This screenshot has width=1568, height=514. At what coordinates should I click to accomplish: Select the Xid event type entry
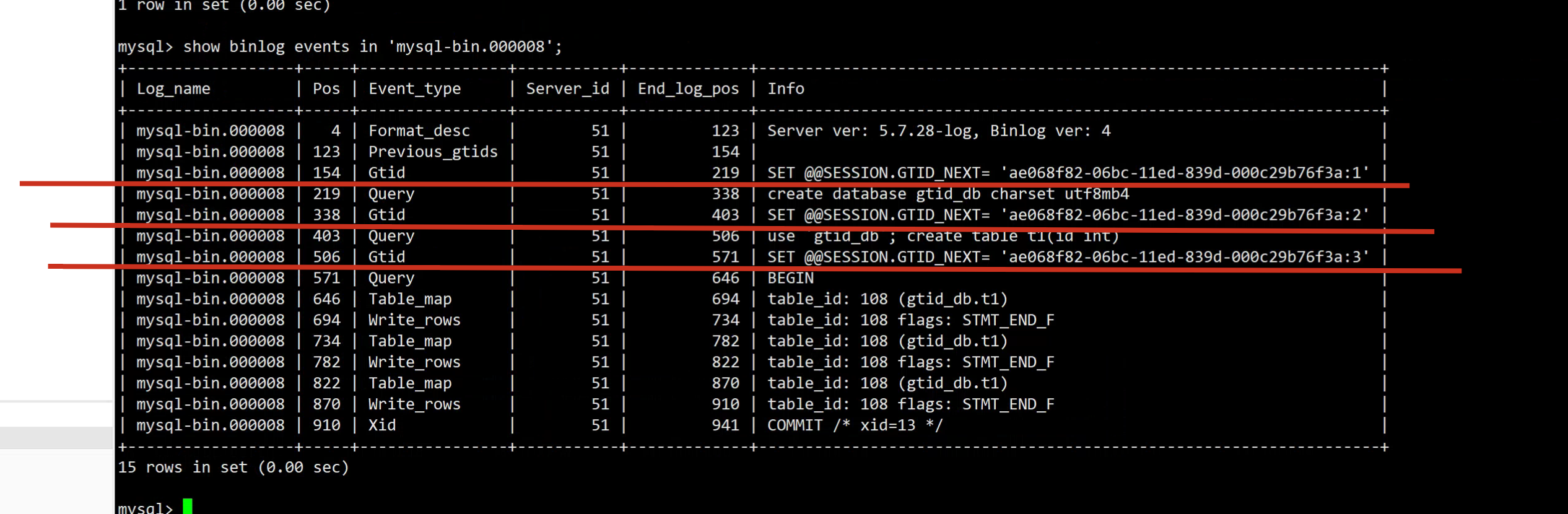(381, 425)
